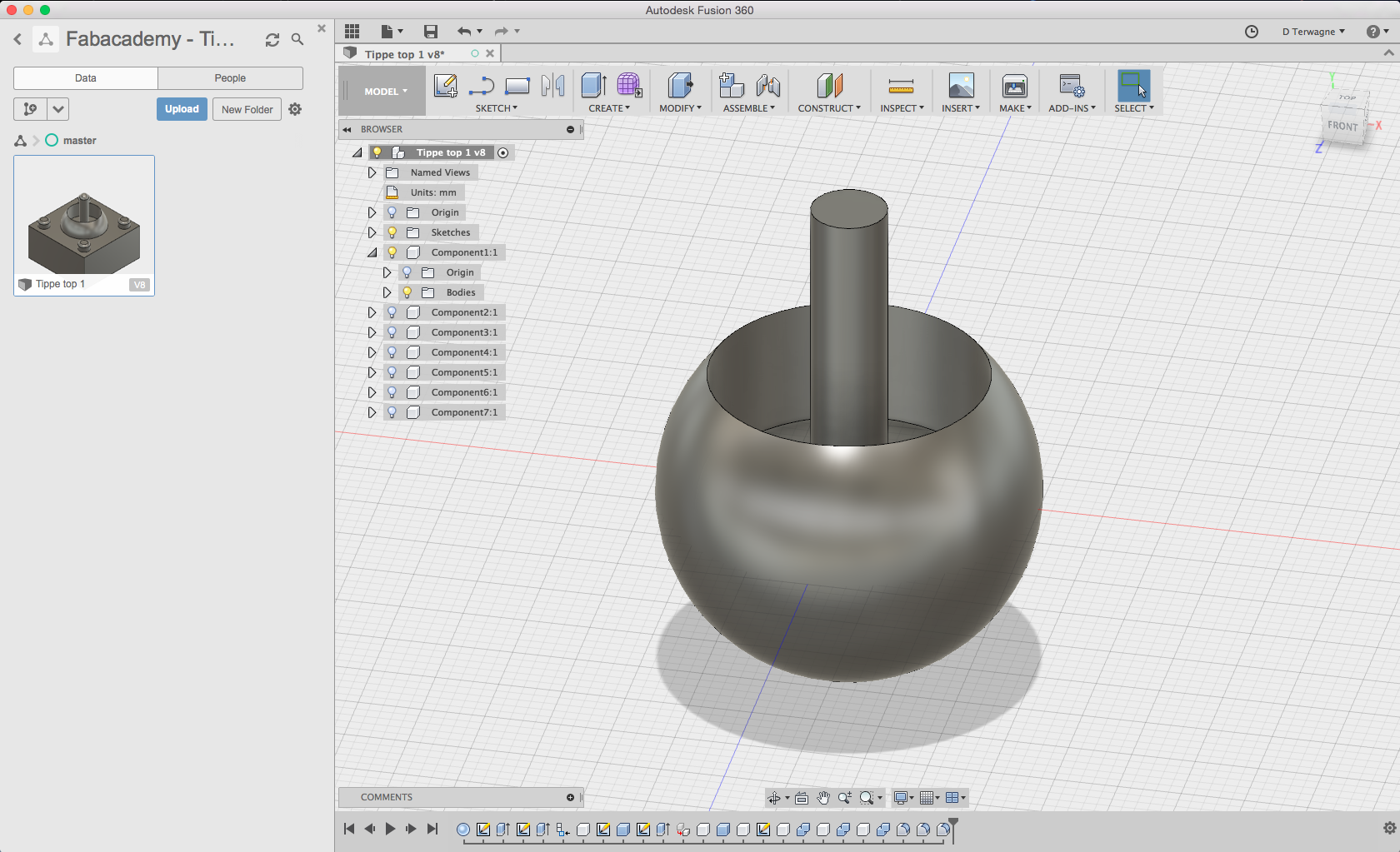This screenshot has height=852, width=1400.
Task: Open the SKETCH menu
Action: click(x=497, y=108)
